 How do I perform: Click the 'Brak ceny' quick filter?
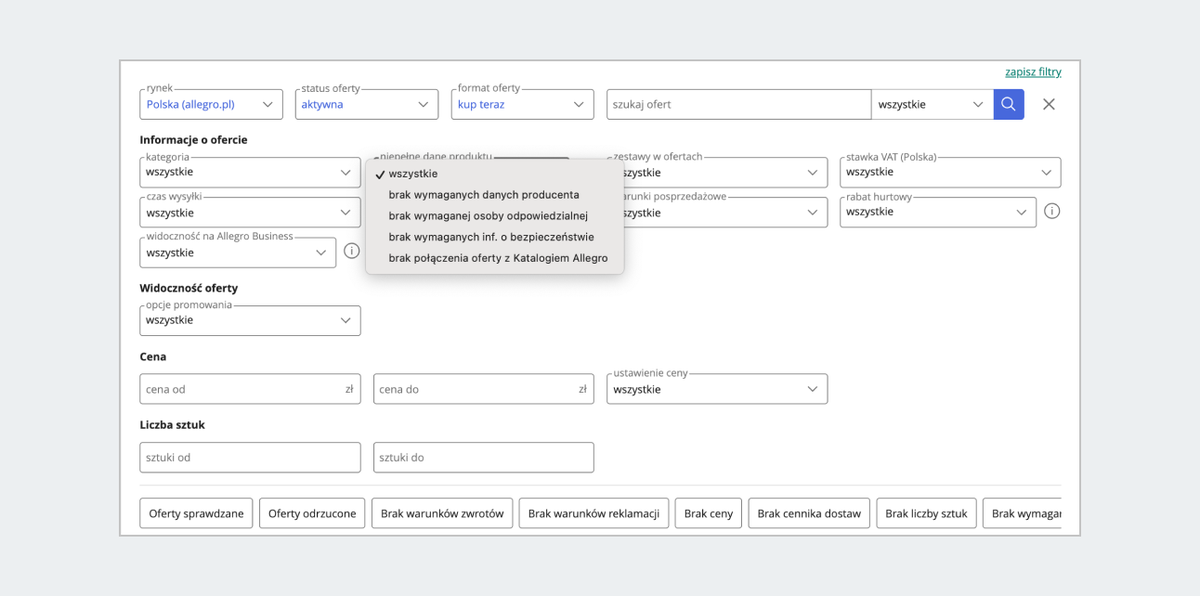point(708,513)
